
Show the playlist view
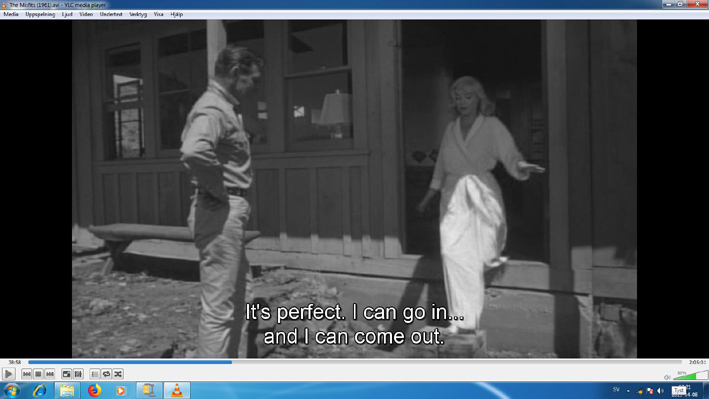tap(95, 374)
